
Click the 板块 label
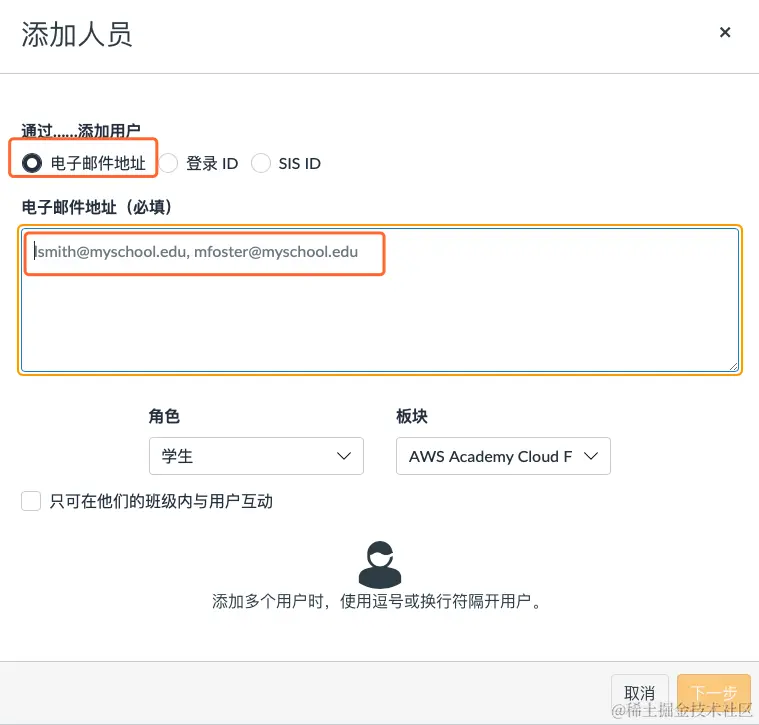click(x=411, y=416)
